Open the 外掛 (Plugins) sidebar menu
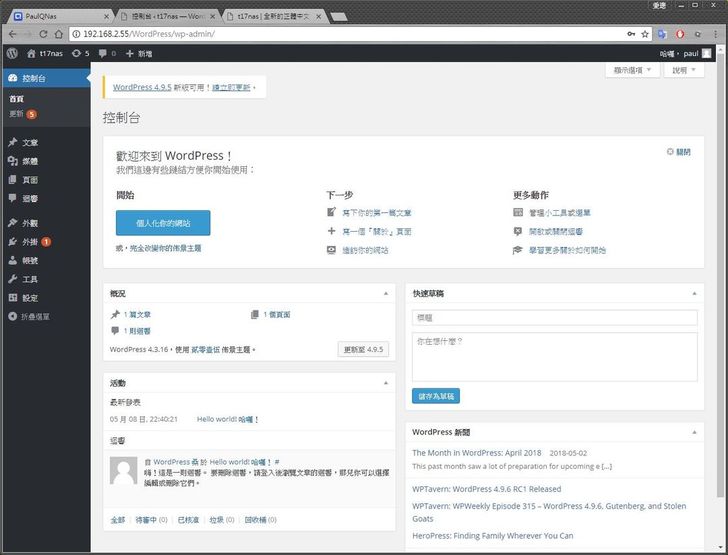 point(29,242)
